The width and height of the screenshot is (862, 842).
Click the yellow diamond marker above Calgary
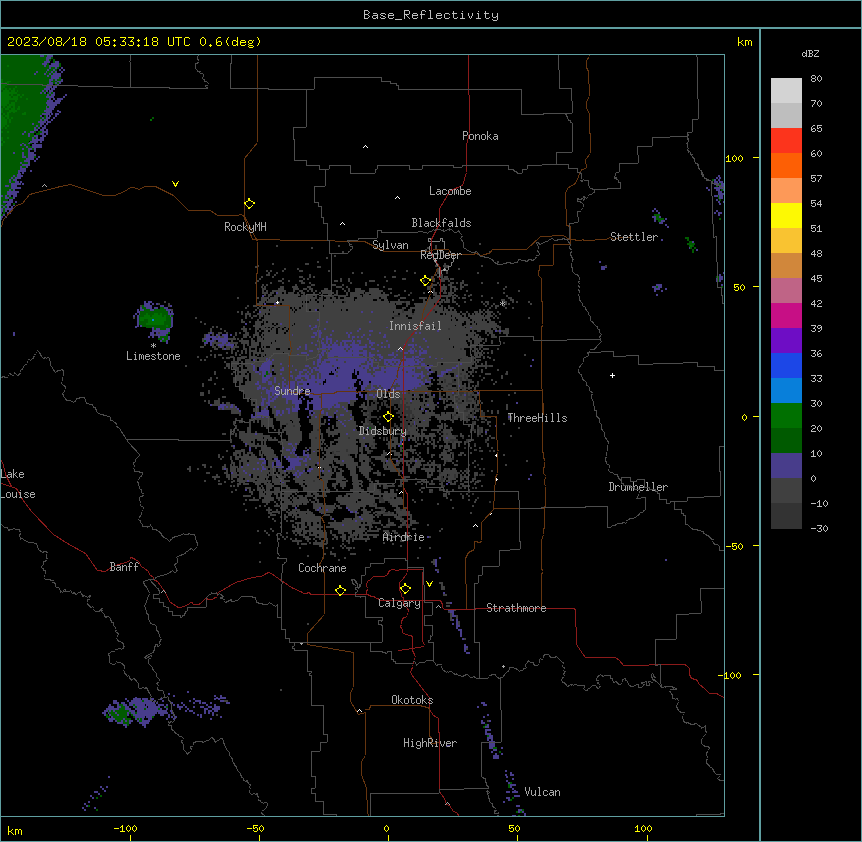click(x=405, y=589)
